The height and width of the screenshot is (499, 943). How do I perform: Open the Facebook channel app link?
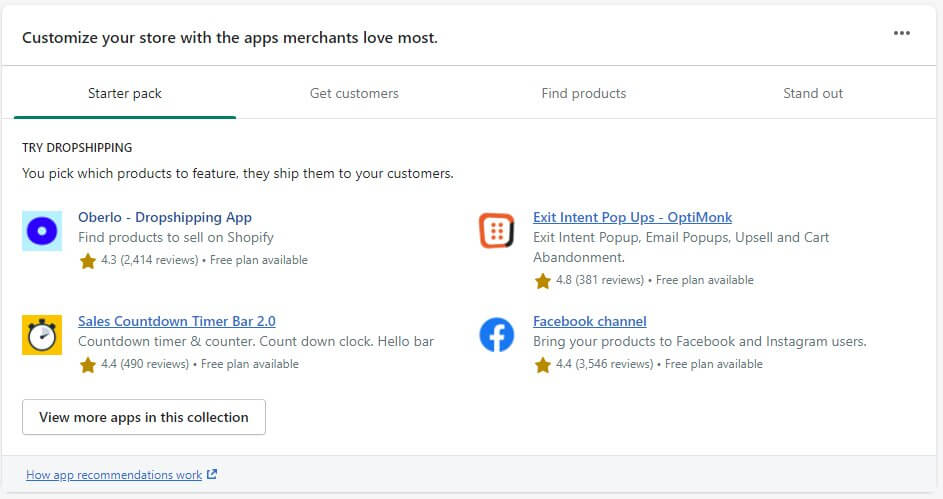pyautogui.click(x=590, y=321)
